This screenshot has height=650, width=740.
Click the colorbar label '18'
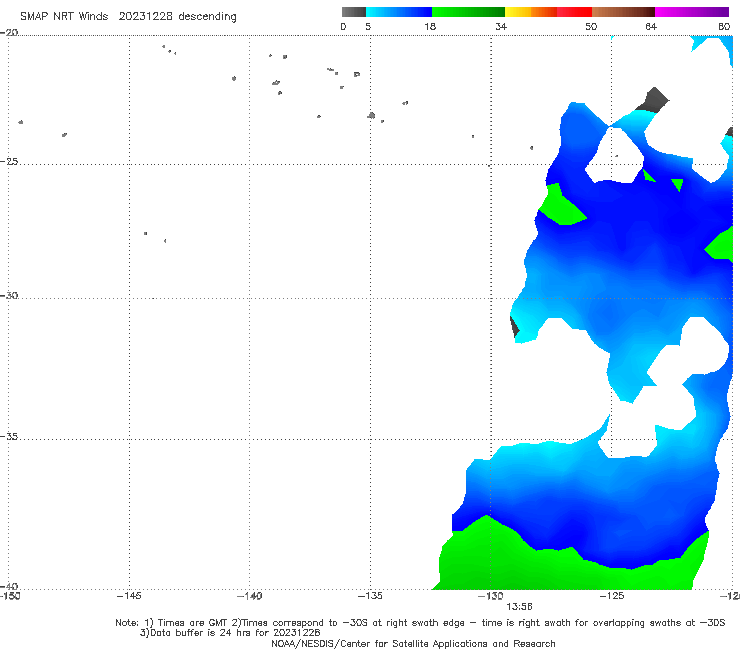(430, 26)
